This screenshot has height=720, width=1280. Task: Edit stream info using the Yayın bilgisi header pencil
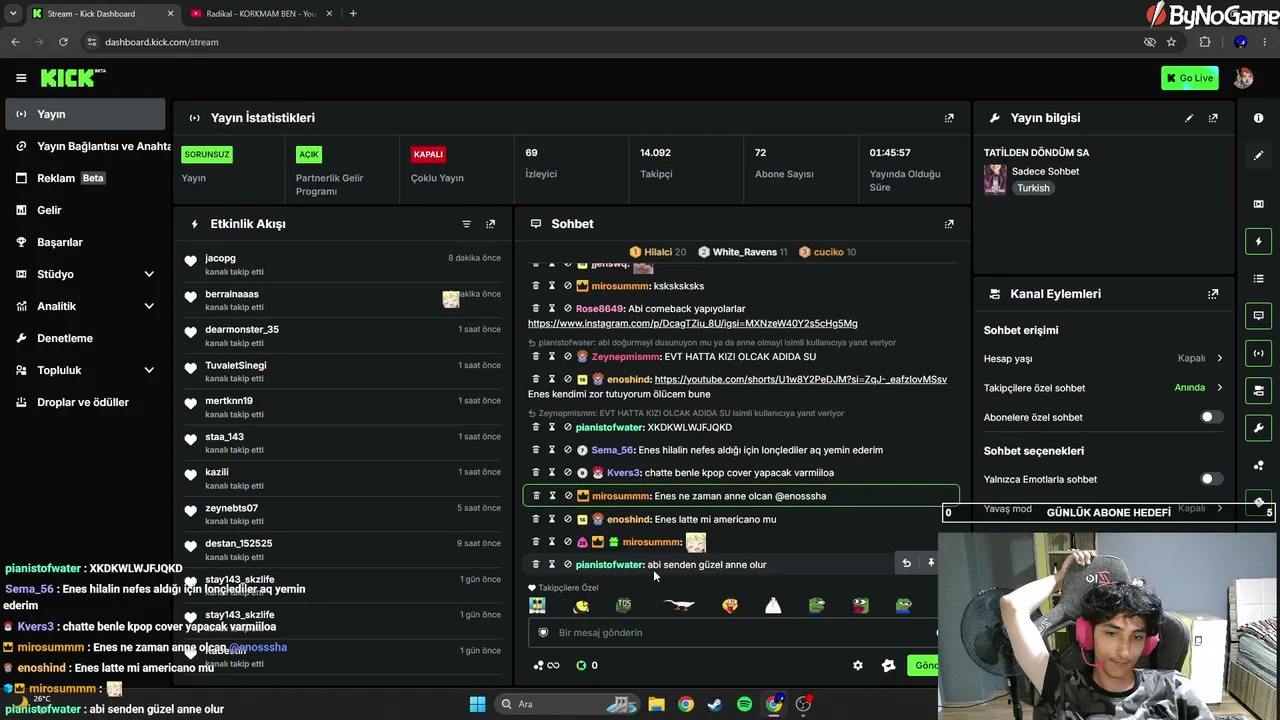click(1189, 118)
